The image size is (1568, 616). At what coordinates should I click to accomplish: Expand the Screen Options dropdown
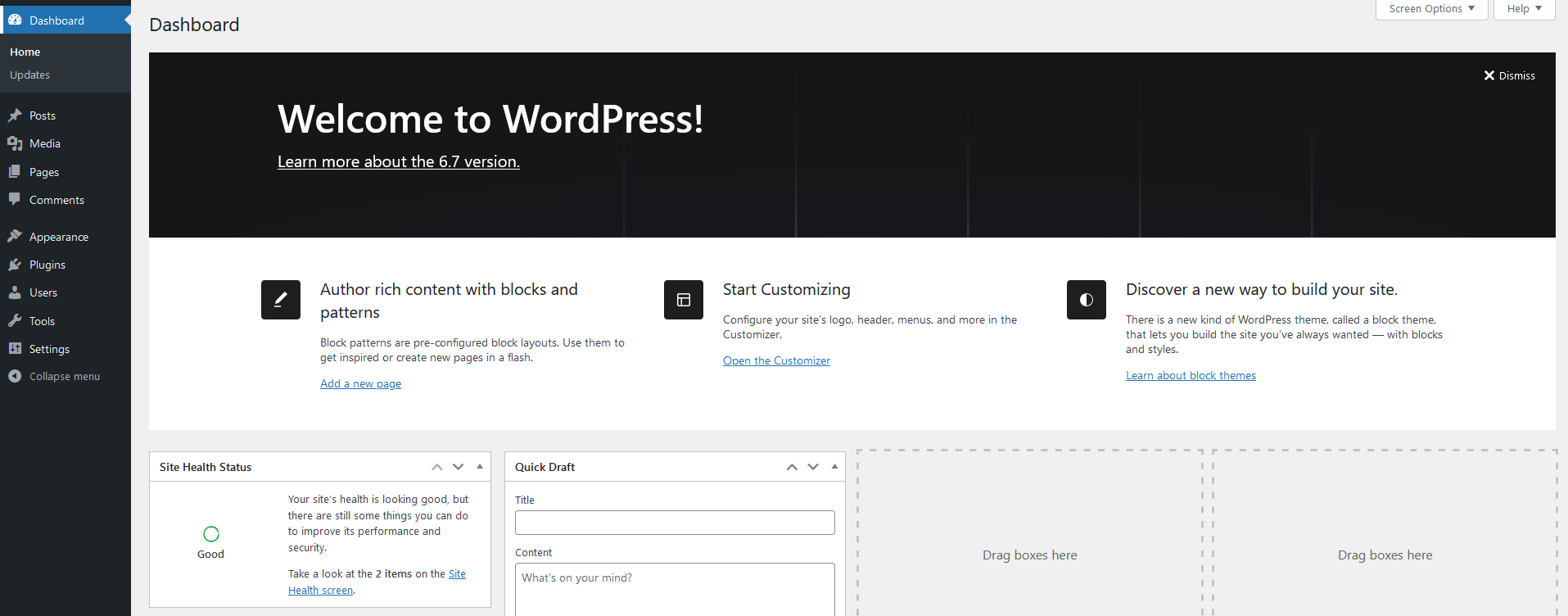point(1431,9)
